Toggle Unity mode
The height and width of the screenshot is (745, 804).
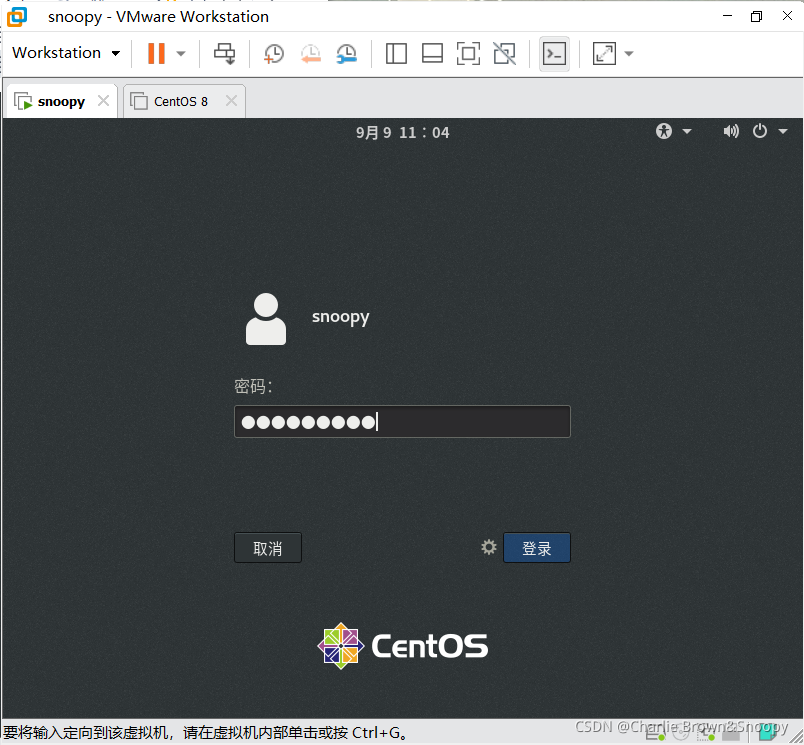(505, 53)
